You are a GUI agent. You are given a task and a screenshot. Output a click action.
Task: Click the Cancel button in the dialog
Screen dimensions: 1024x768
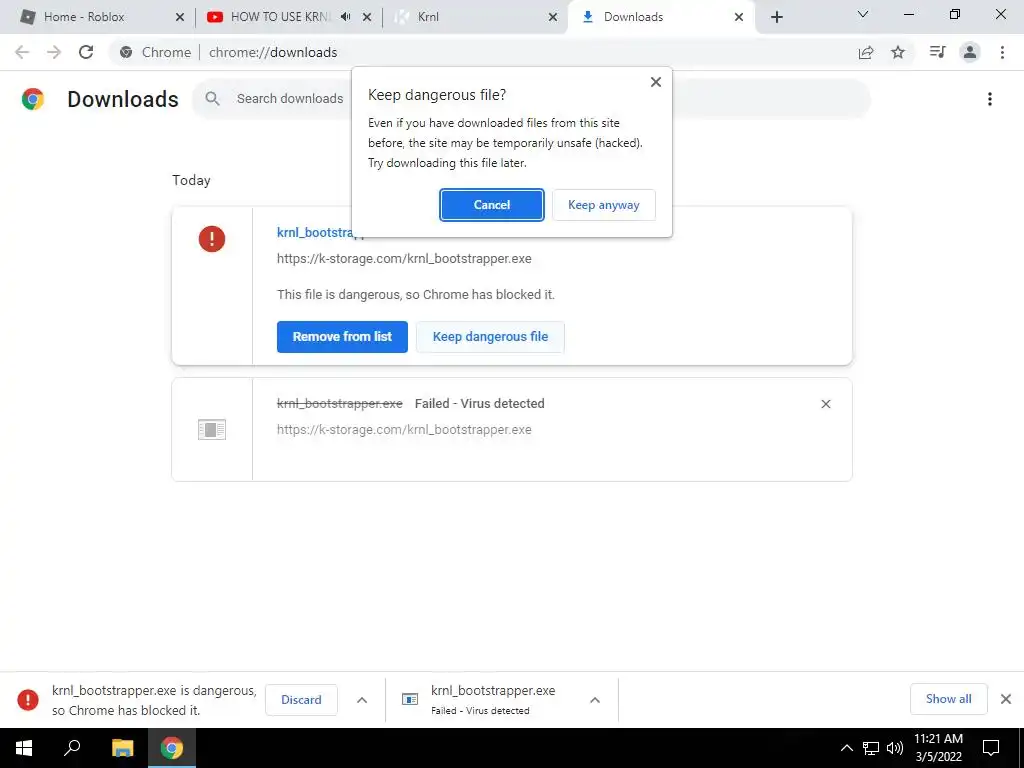coord(491,205)
